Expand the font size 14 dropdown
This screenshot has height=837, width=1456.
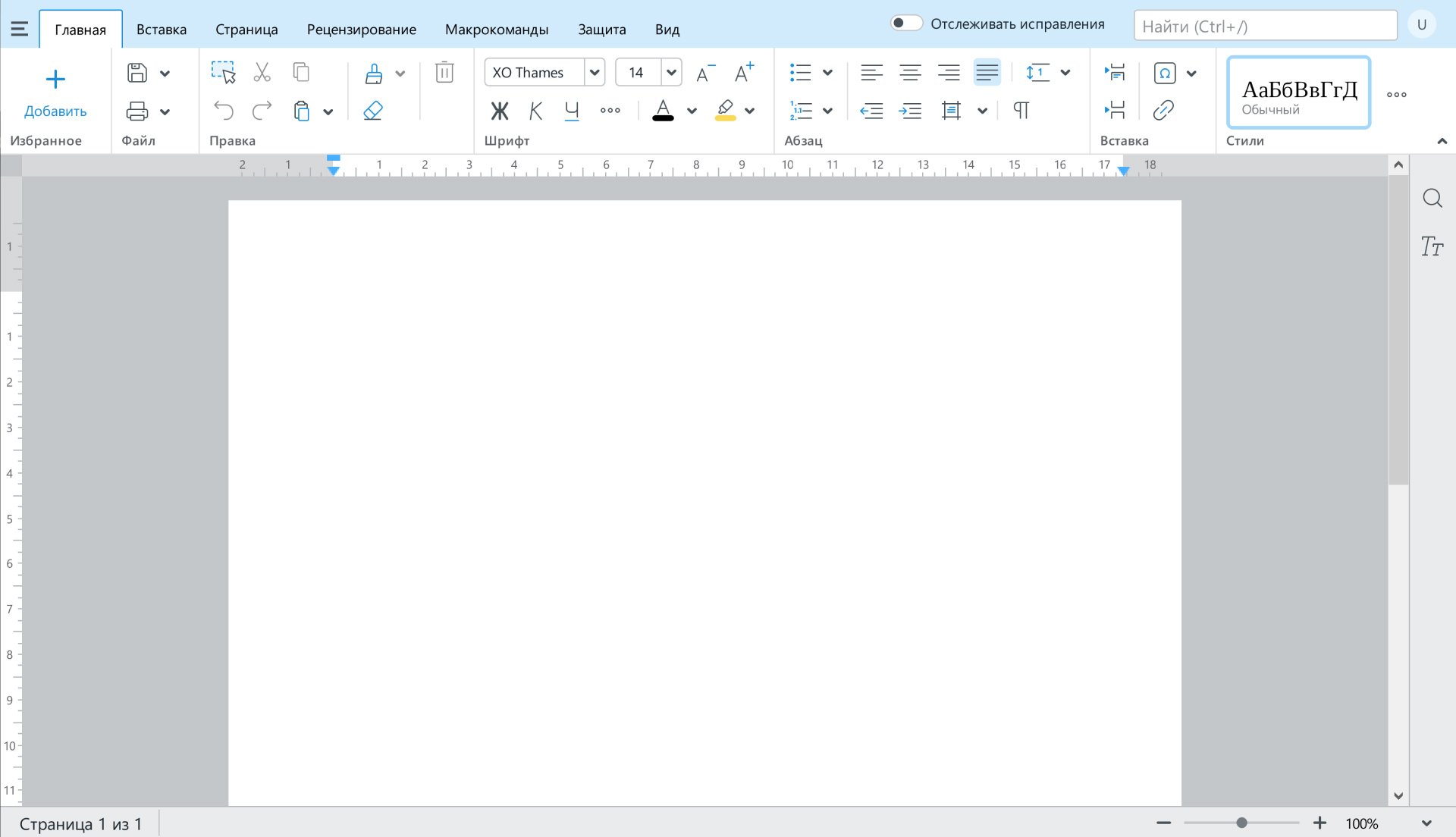pyautogui.click(x=671, y=73)
